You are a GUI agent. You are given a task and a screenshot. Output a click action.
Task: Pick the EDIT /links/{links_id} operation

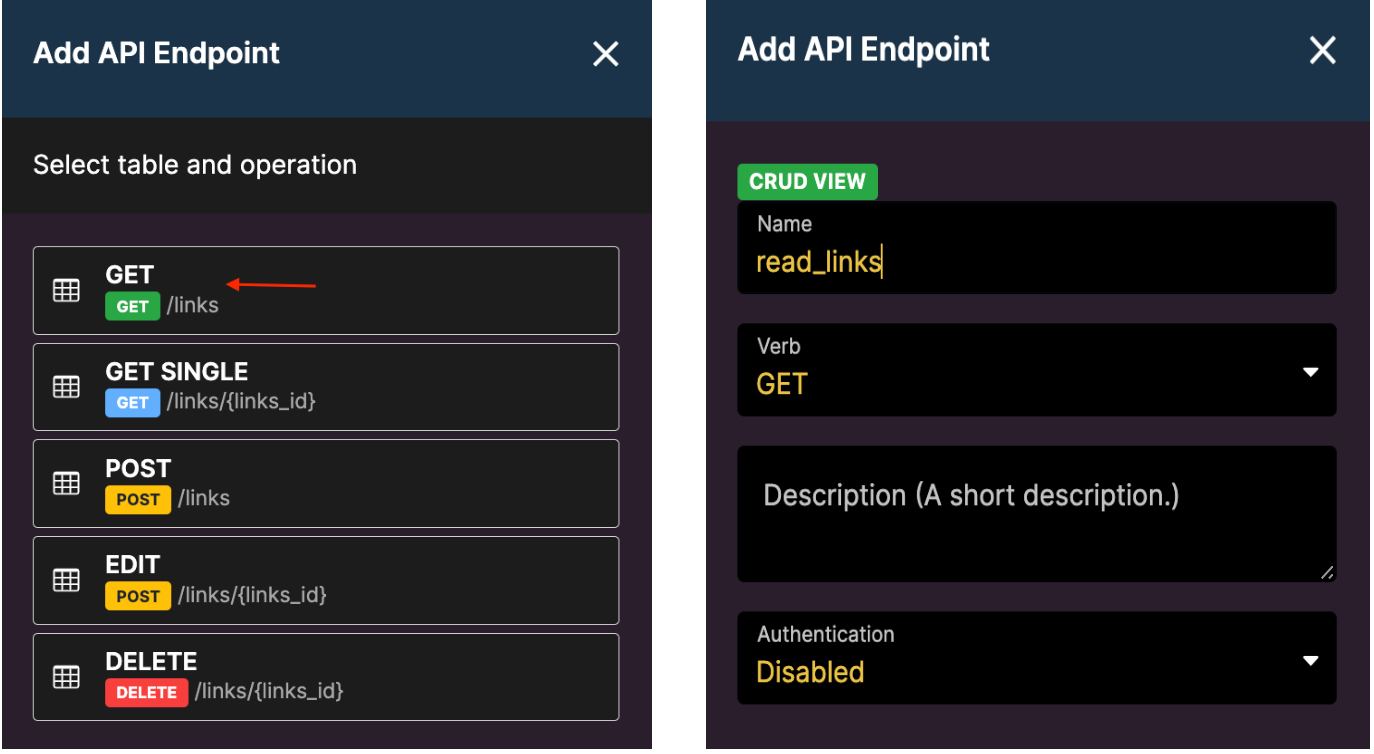tap(326, 580)
